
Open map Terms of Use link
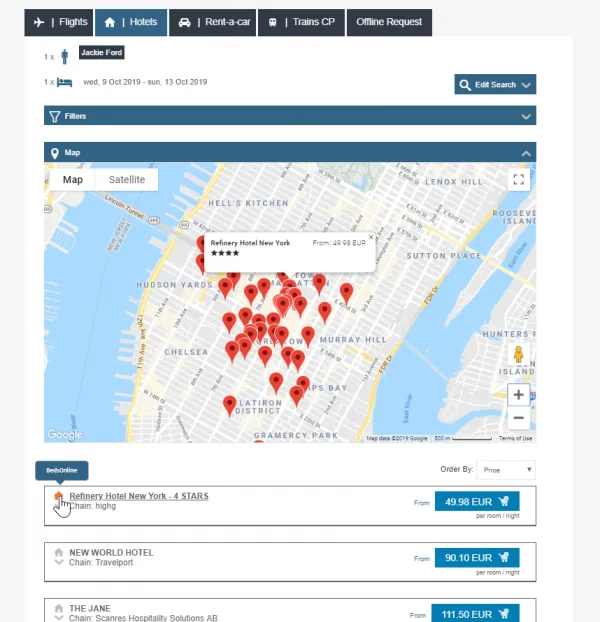click(515, 438)
